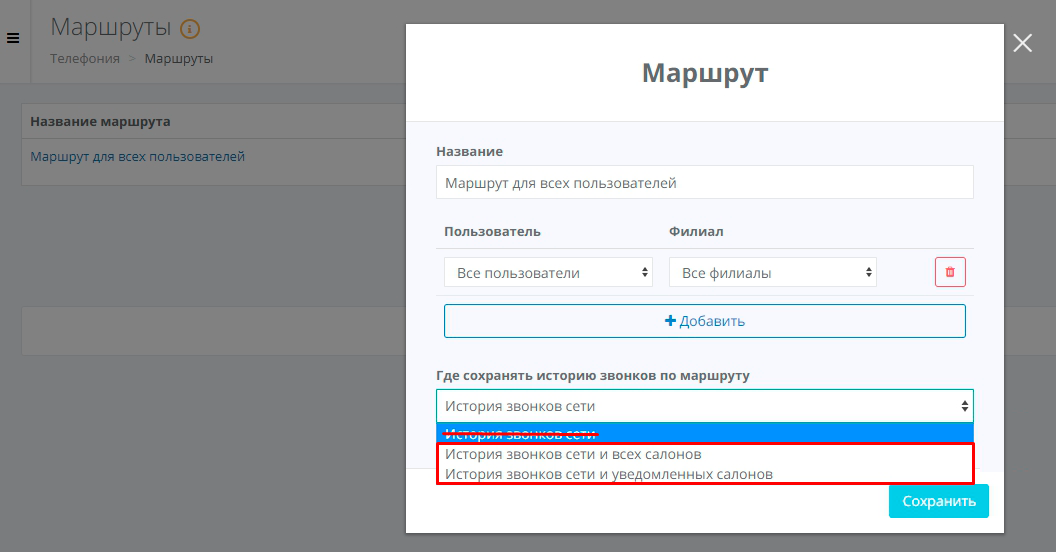Open Маршрут для всех пользователей link in table
The width and height of the screenshot is (1056, 552).
tap(137, 156)
